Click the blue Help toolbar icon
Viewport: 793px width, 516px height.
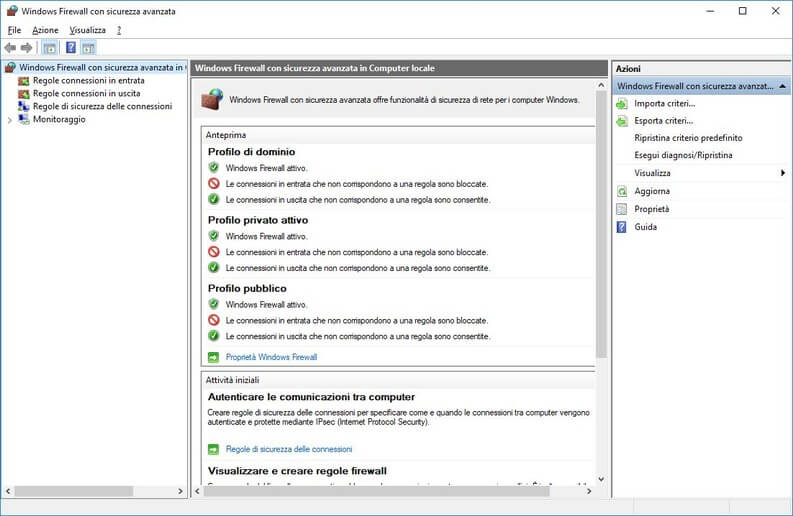coord(71,48)
